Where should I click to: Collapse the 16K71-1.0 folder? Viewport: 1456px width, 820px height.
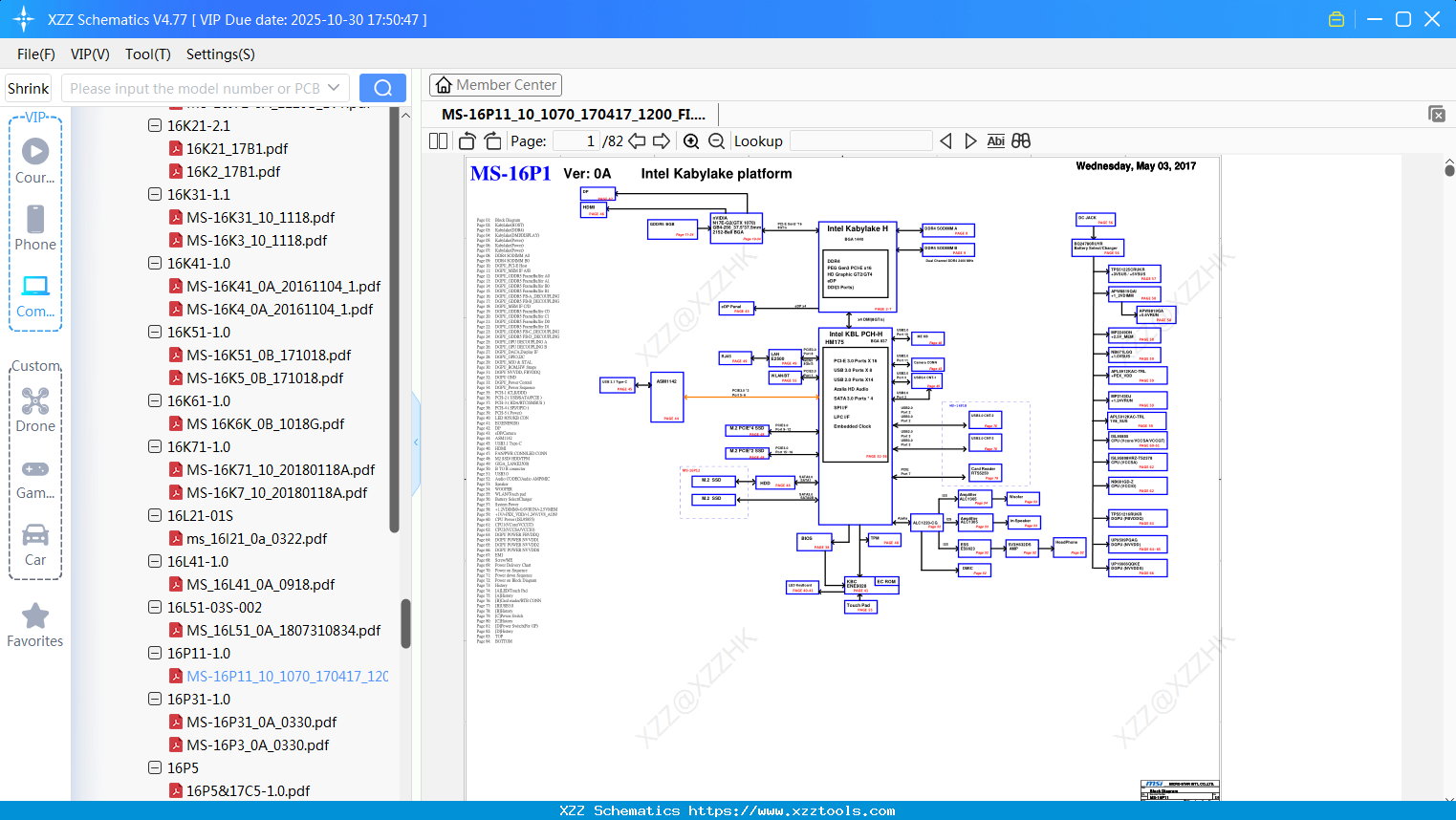tap(155, 446)
